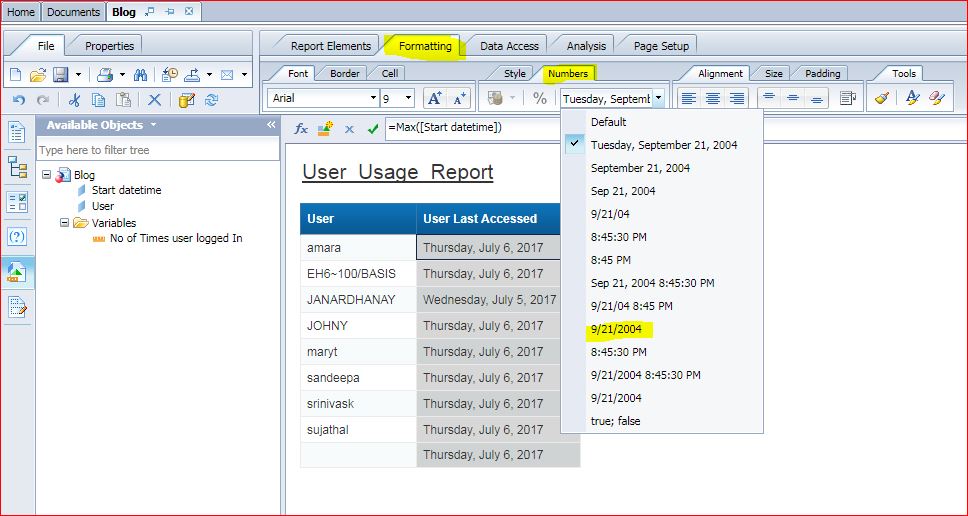Select the Format Painter brush tool
The image size is (968, 516).
882,98
